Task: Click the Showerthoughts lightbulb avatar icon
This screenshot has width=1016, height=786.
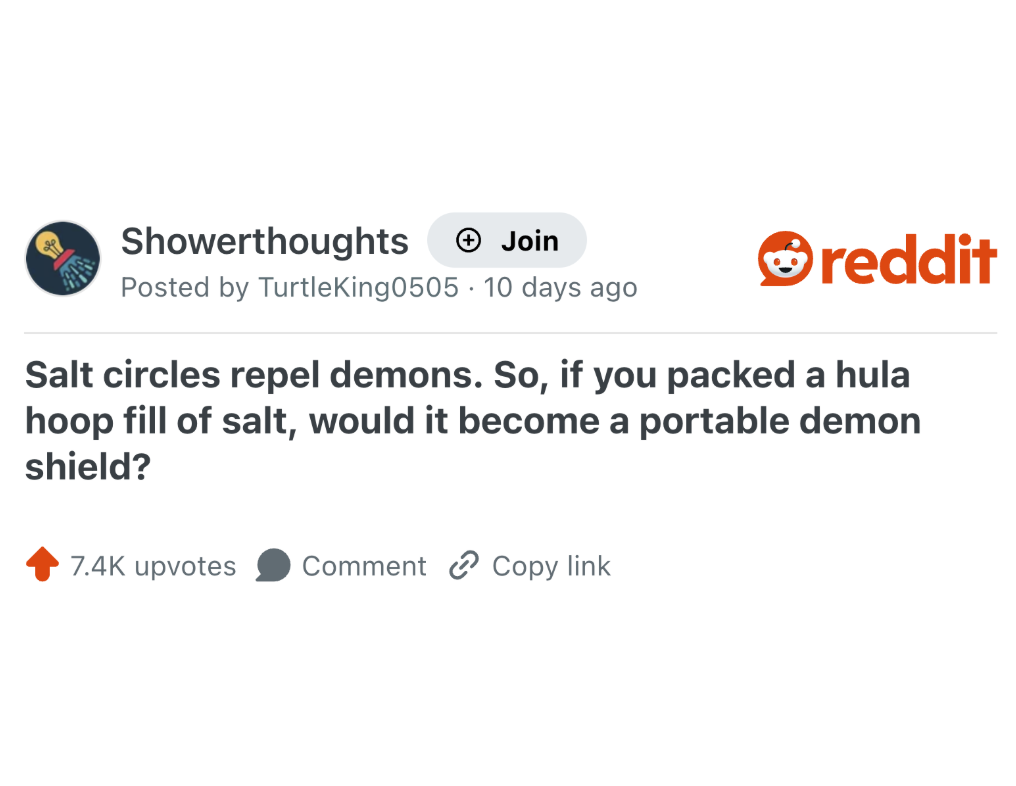Action: (x=62, y=258)
